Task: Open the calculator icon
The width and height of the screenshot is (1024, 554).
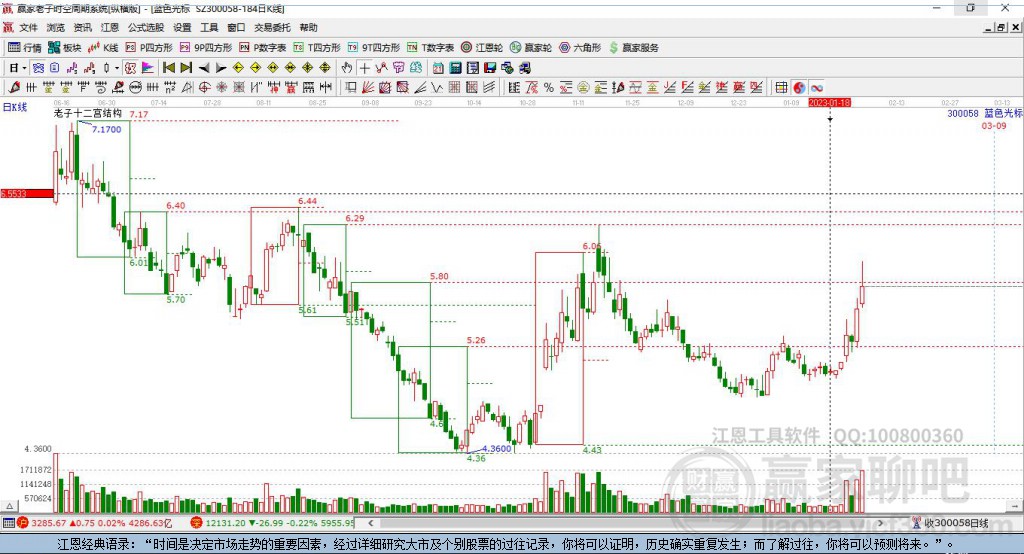Action: pos(455,68)
